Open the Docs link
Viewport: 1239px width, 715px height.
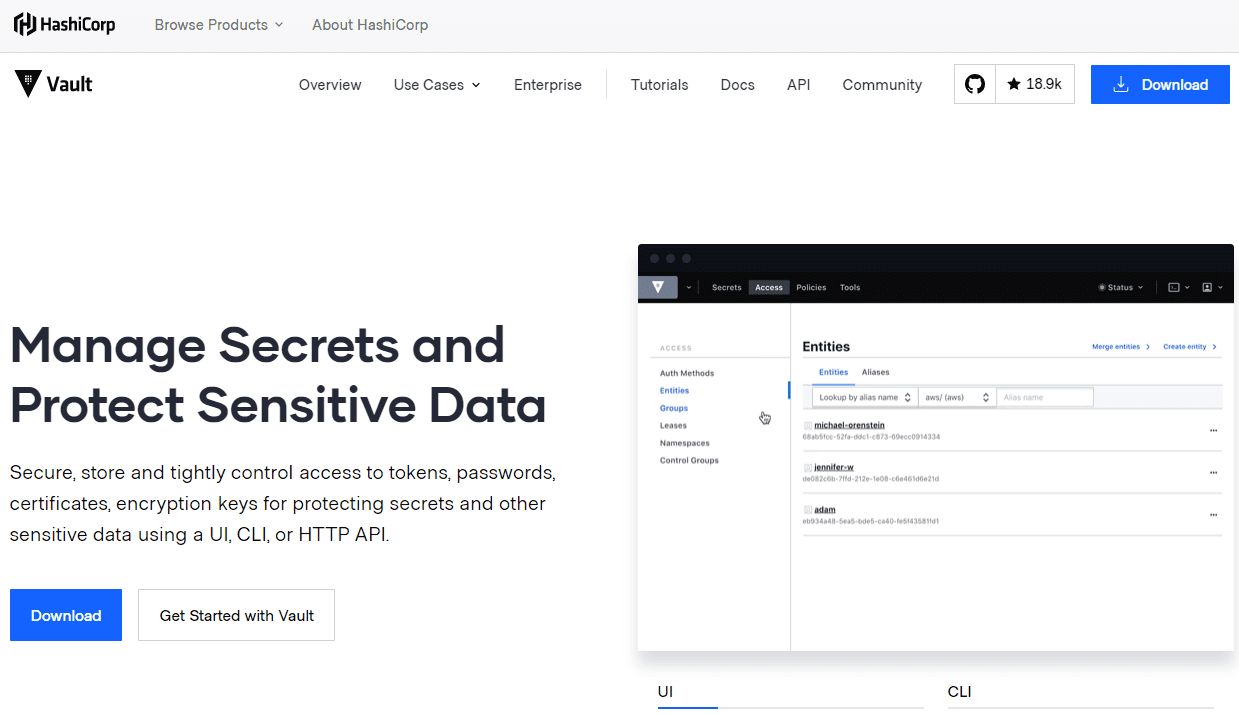tap(737, 85)
